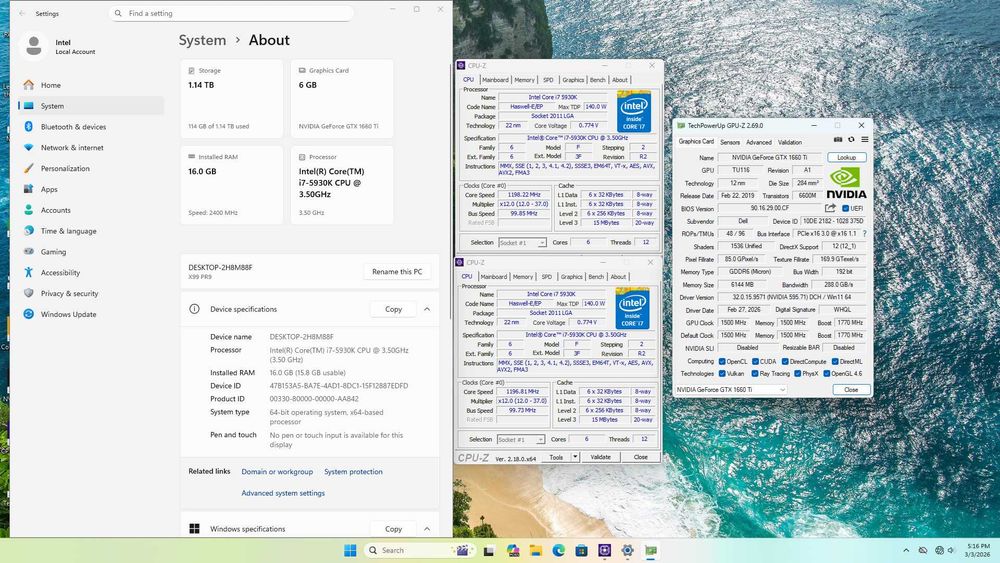Click the taskbar Search box

click(x=418, y=550)
